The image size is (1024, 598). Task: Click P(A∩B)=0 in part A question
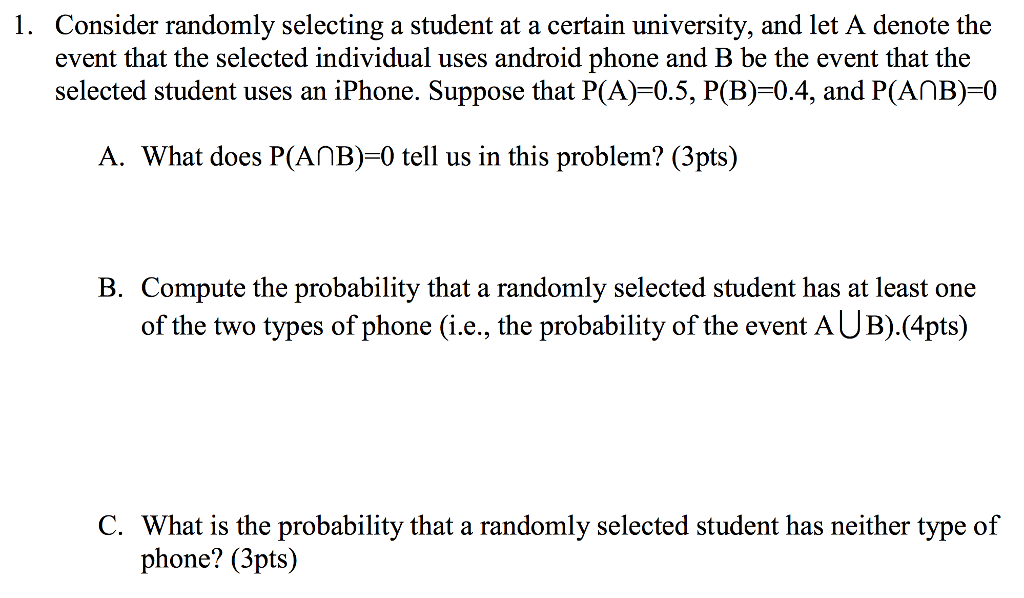[332, 157]
